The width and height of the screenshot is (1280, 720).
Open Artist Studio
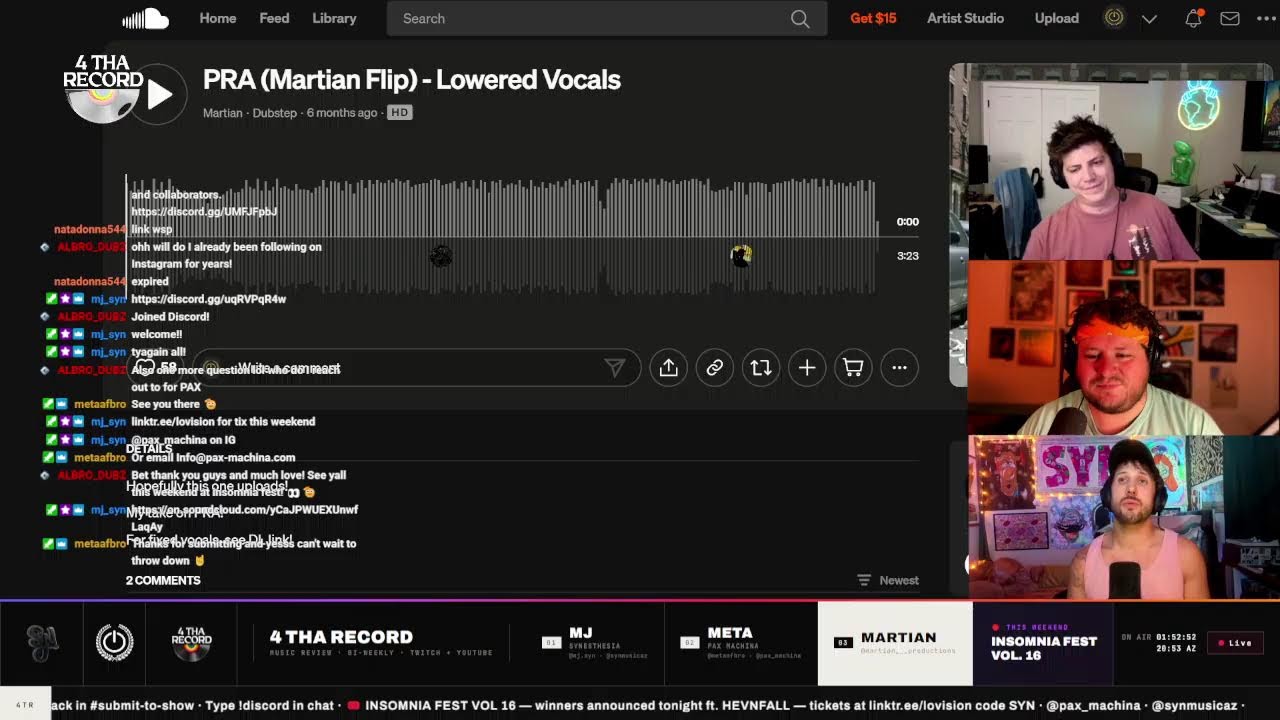[965, 18]
